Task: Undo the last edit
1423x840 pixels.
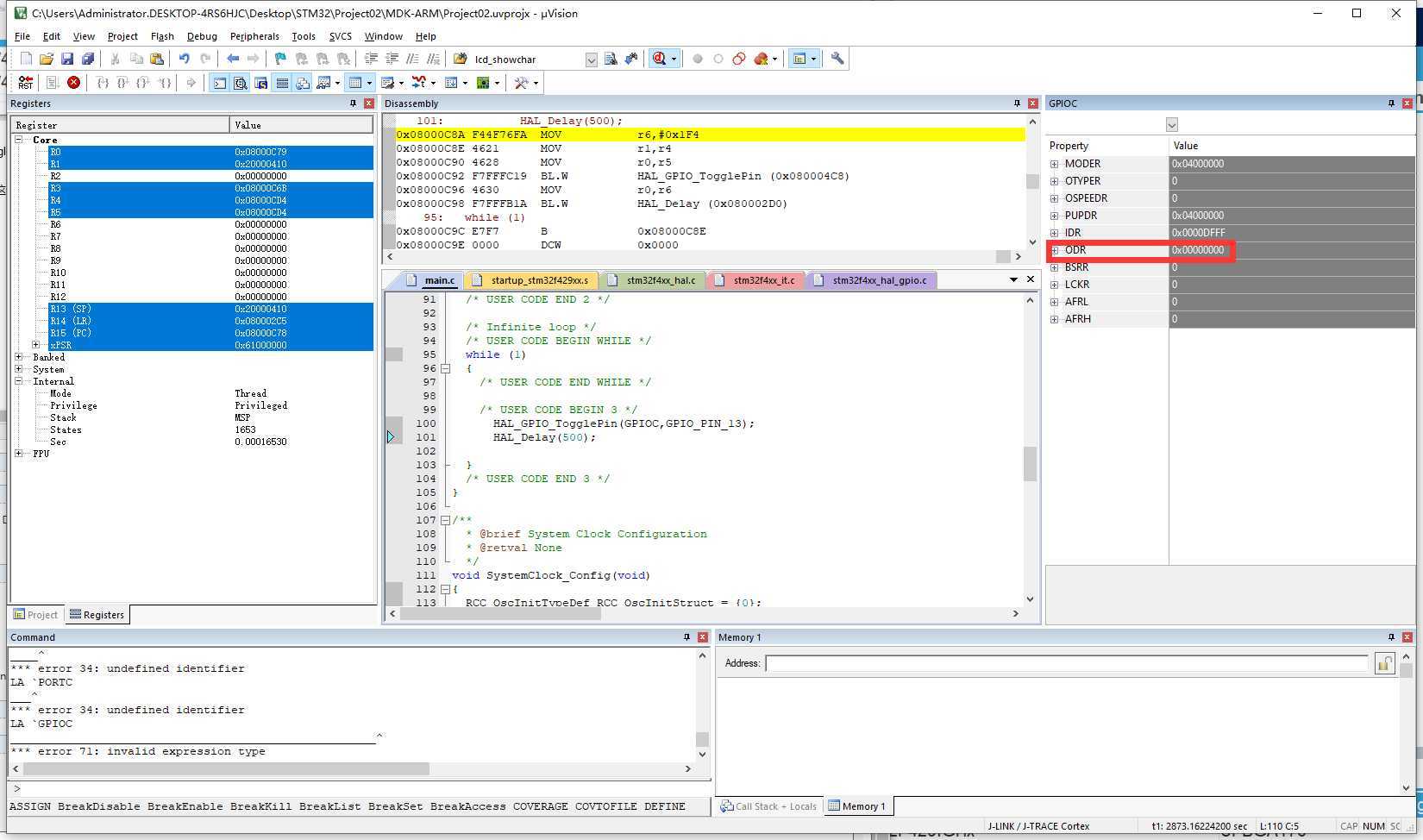Action: click(x=184, y=59)
